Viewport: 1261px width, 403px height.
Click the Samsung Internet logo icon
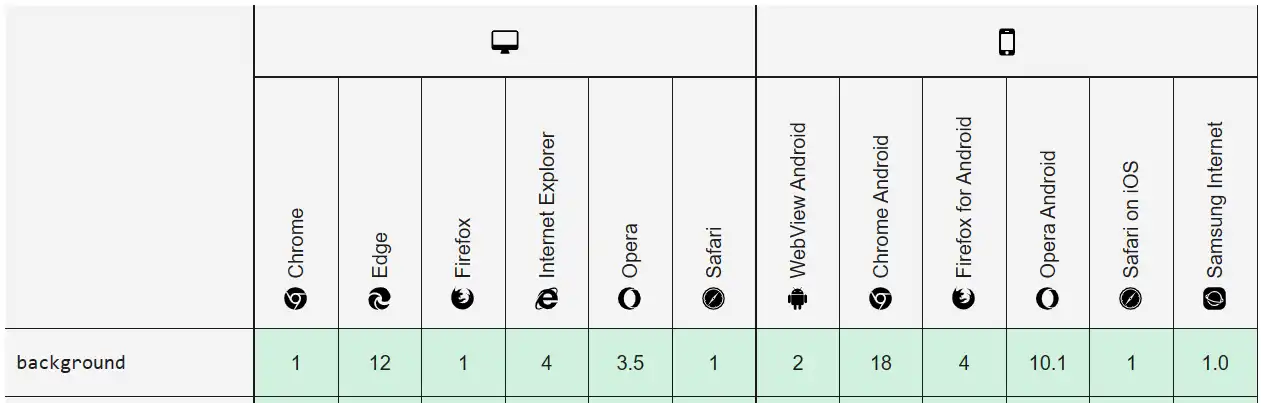point(1214,298)
